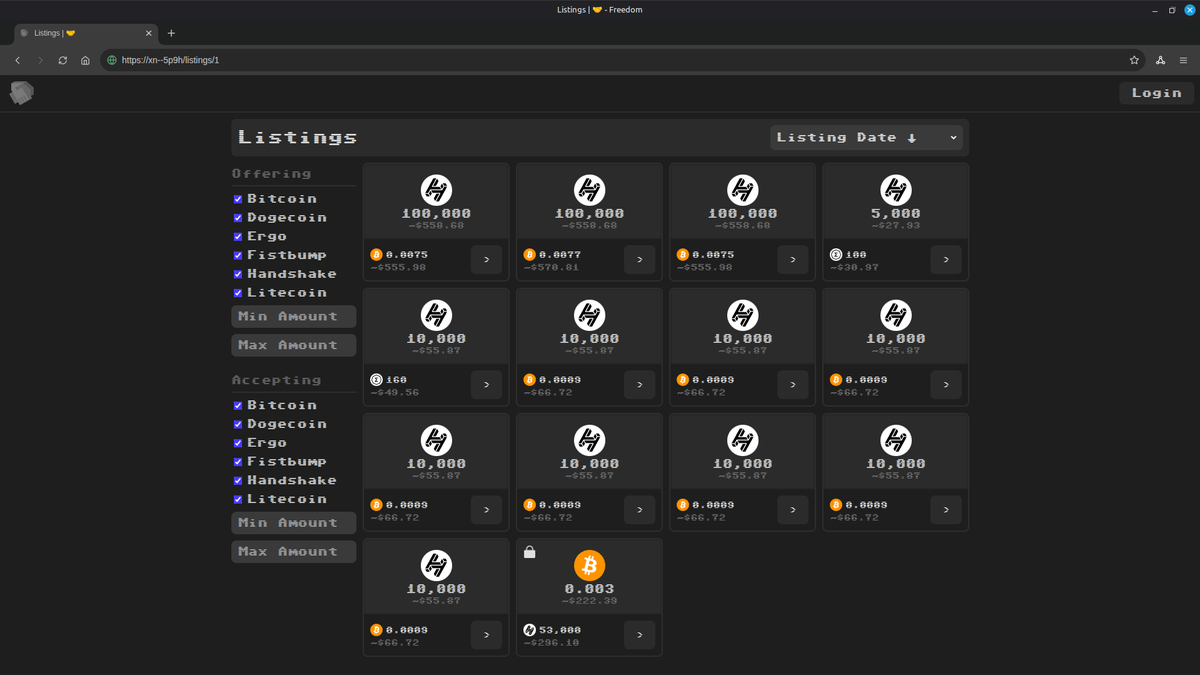Click the chevron on the 0.003 Bitcoin listing
This screenshot has width=1200, height=675.
click(x=639, y=634)
